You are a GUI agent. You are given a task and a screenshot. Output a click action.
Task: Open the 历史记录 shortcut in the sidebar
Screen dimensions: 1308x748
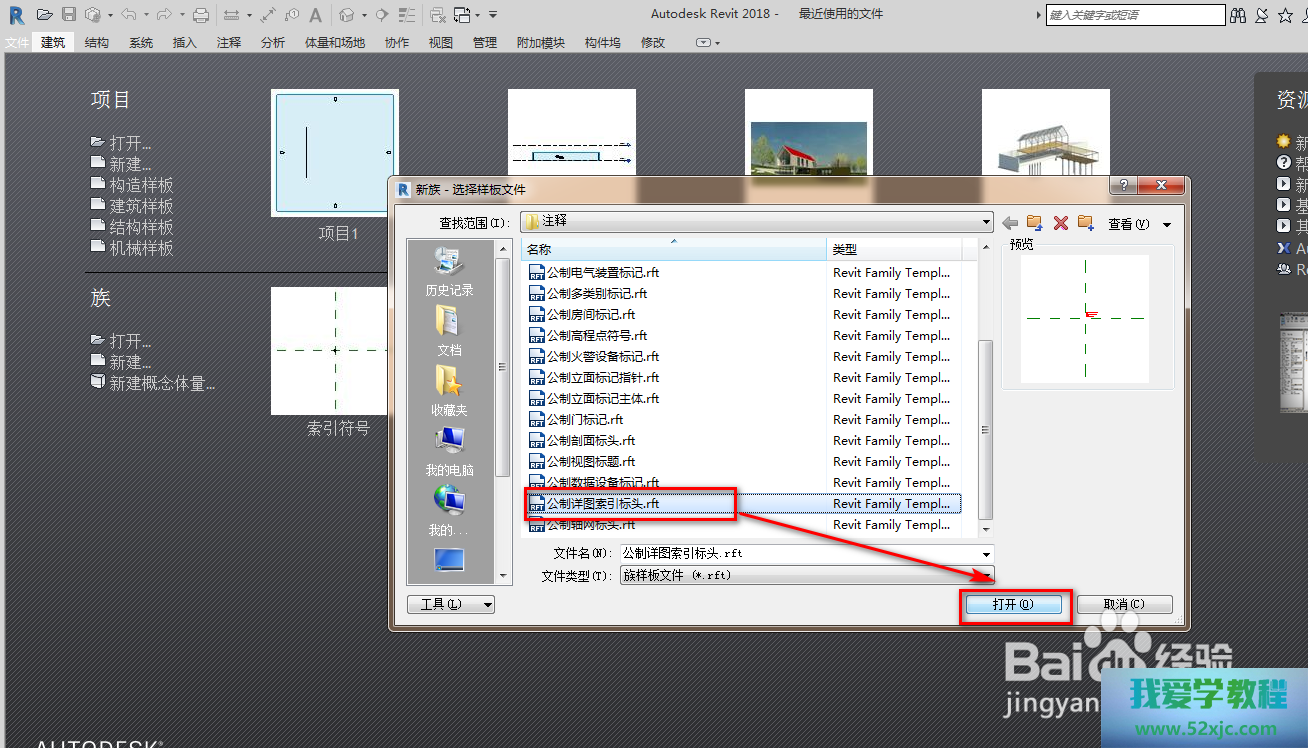tap(449, 272)
